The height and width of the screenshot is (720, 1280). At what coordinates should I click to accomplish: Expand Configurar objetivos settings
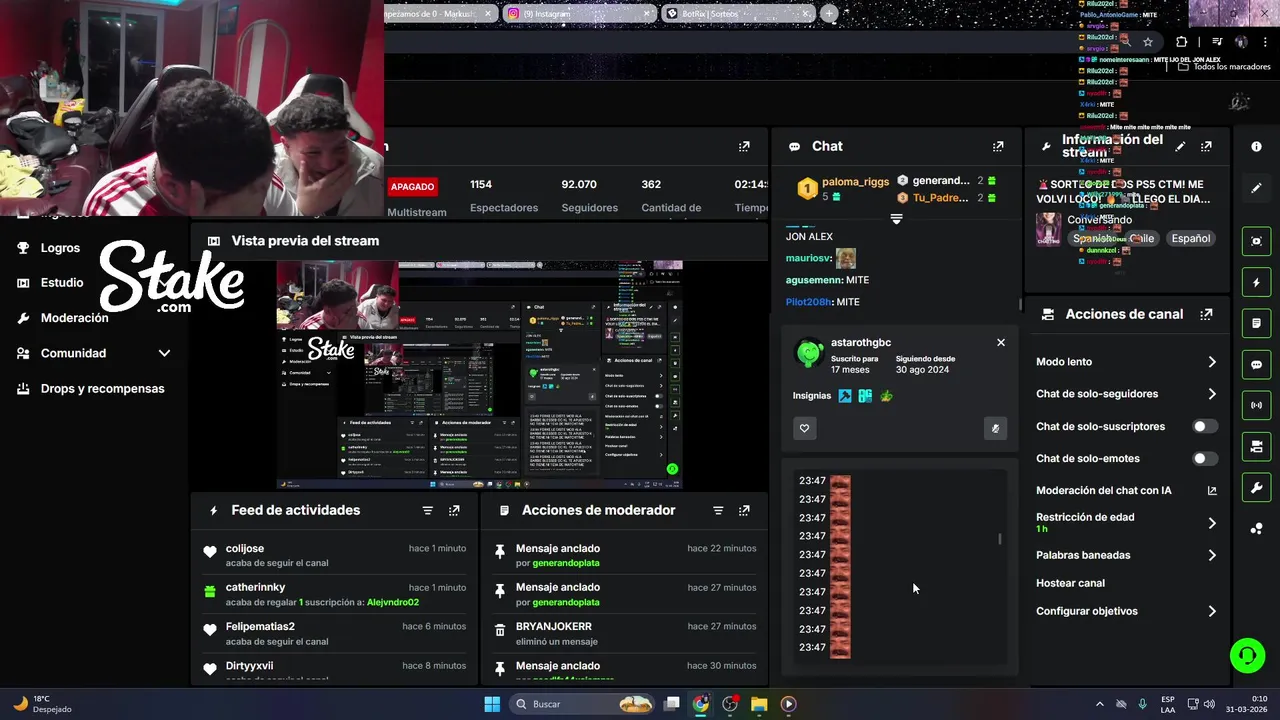coord(1212,611)
